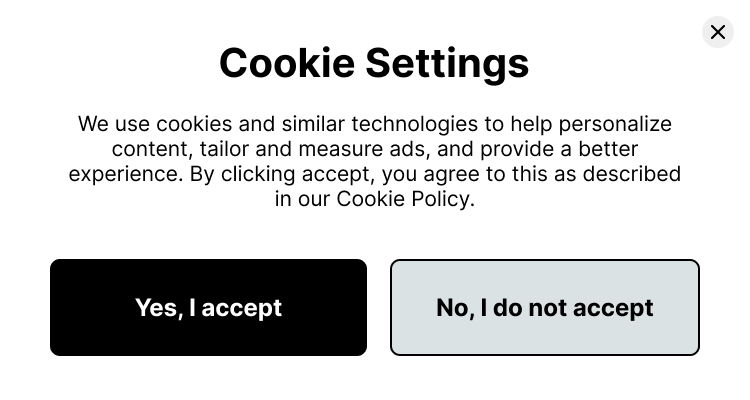Click the Cookie Settings heading
Screen dimensions: 750x400
(x=374, y=63)
